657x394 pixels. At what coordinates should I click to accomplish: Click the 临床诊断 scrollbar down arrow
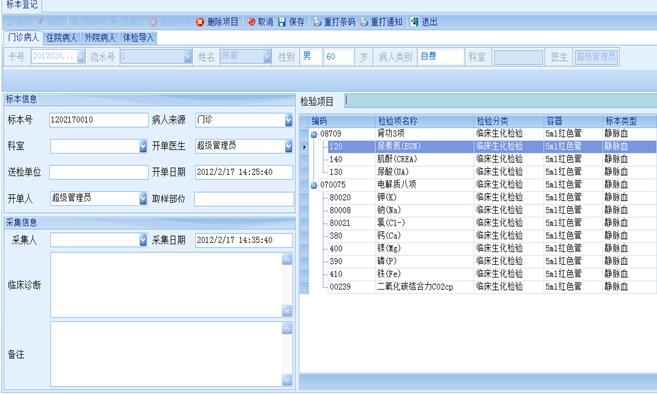point(287,311)
